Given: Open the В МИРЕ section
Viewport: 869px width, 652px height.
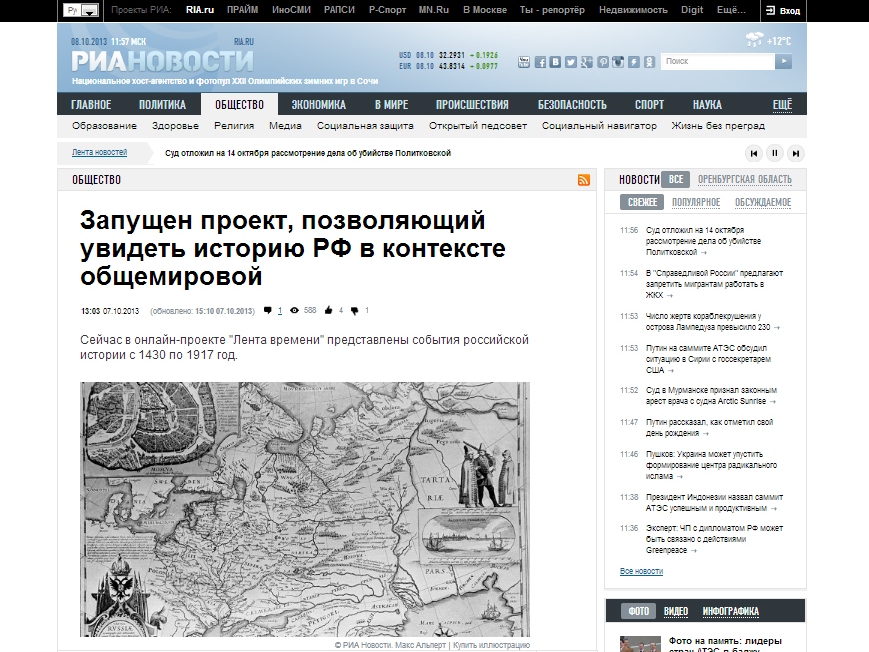Looking at the screenshot, I should 391,105.
